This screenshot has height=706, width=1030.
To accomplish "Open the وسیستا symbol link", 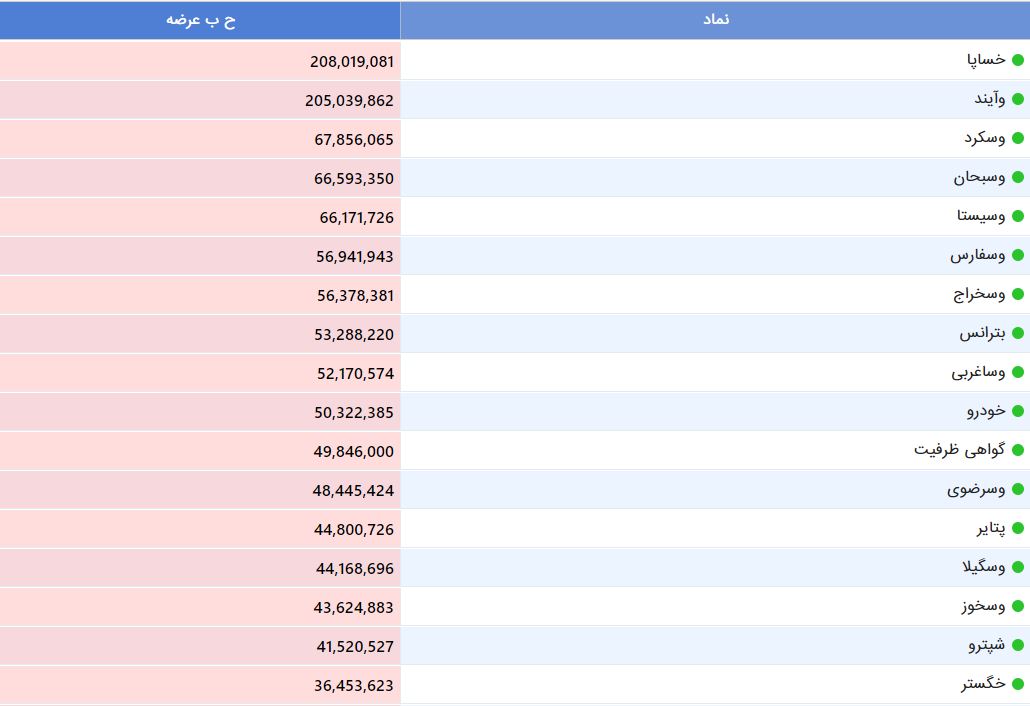I will 980,216.
